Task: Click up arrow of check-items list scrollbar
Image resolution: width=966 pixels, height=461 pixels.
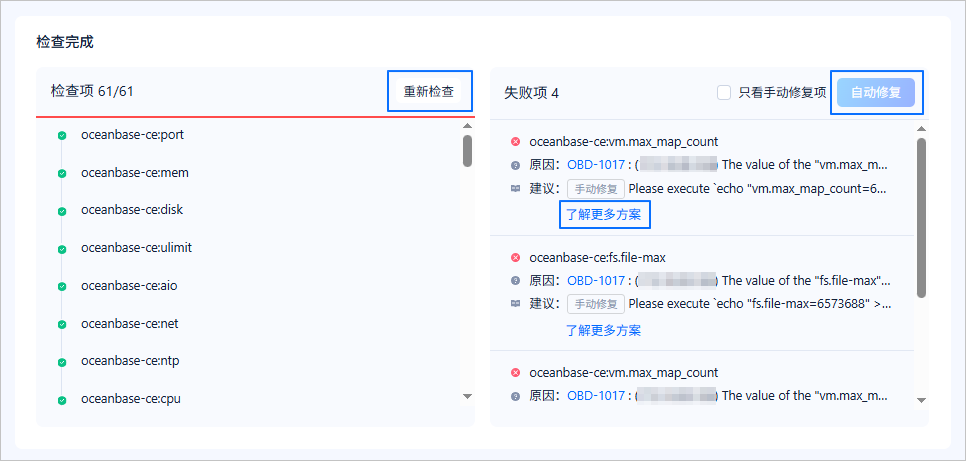Action: click(x=467, y=126)
